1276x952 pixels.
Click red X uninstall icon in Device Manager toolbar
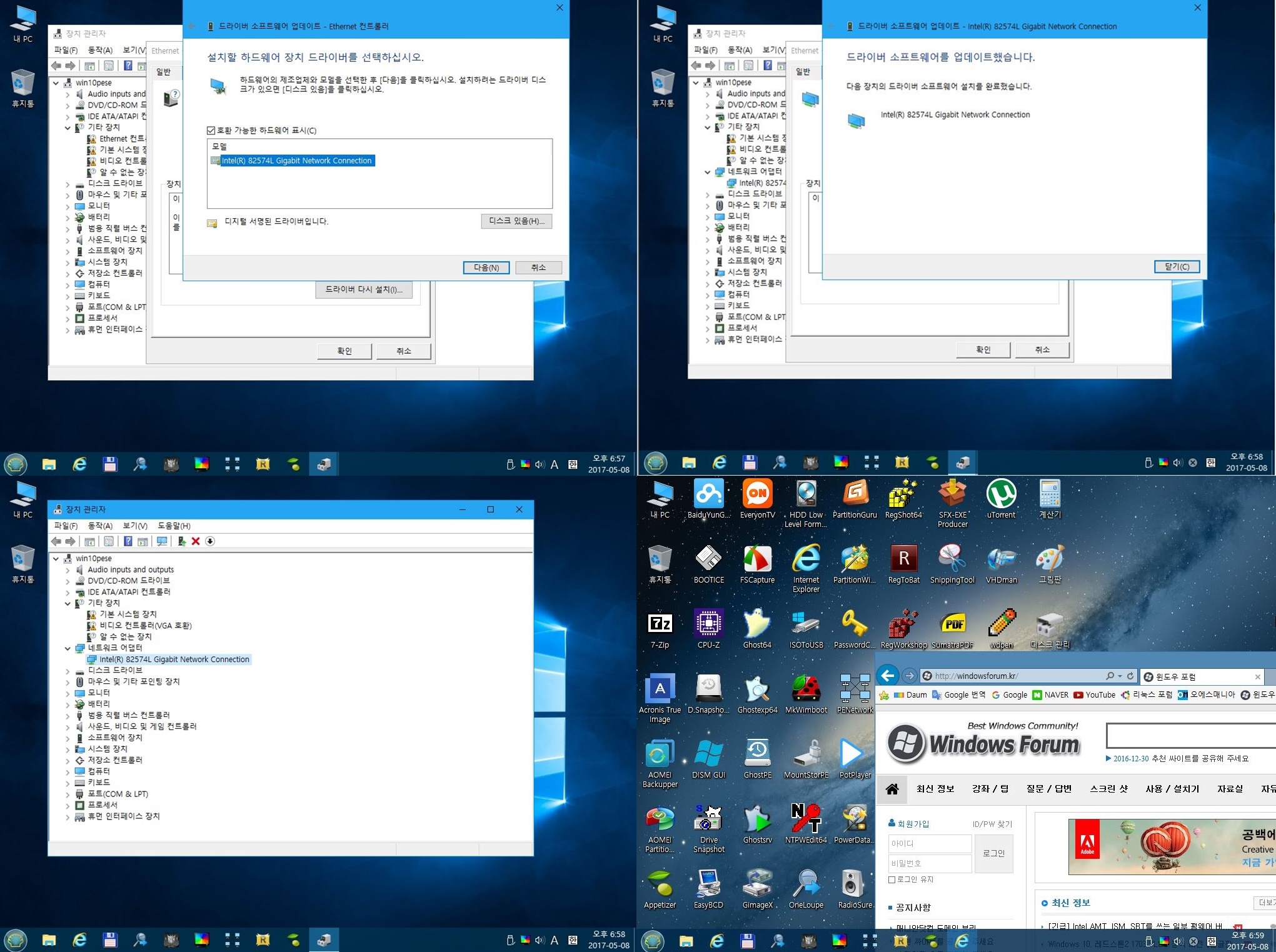196,541
